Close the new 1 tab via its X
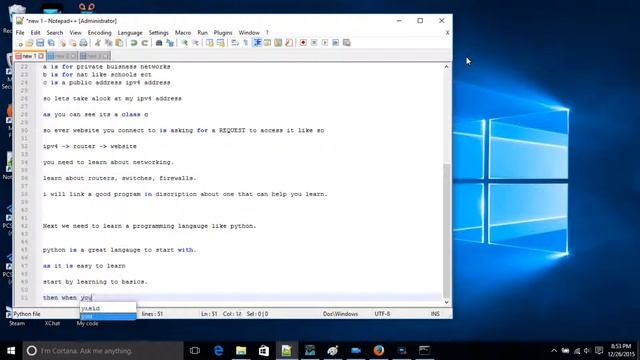Screen dimensions: 640x360 tap(41, 56)
